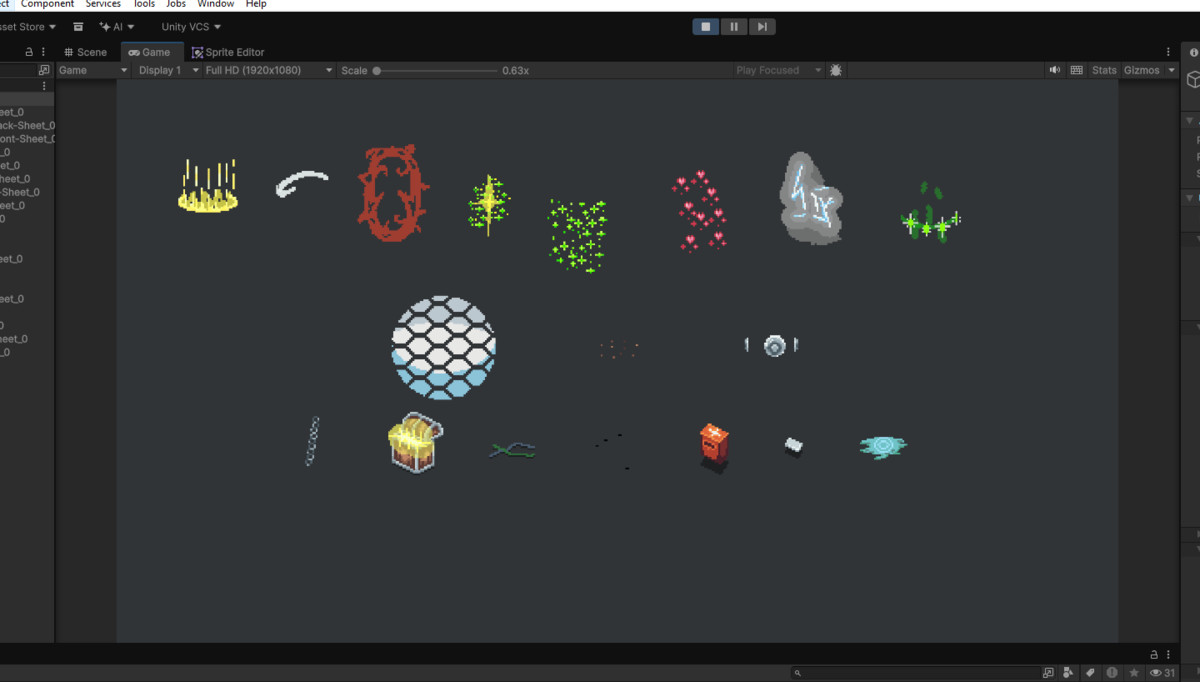Click the Frame Debugger bug icon
This screenshot has width=1200, height=682.
click(836, 70)
